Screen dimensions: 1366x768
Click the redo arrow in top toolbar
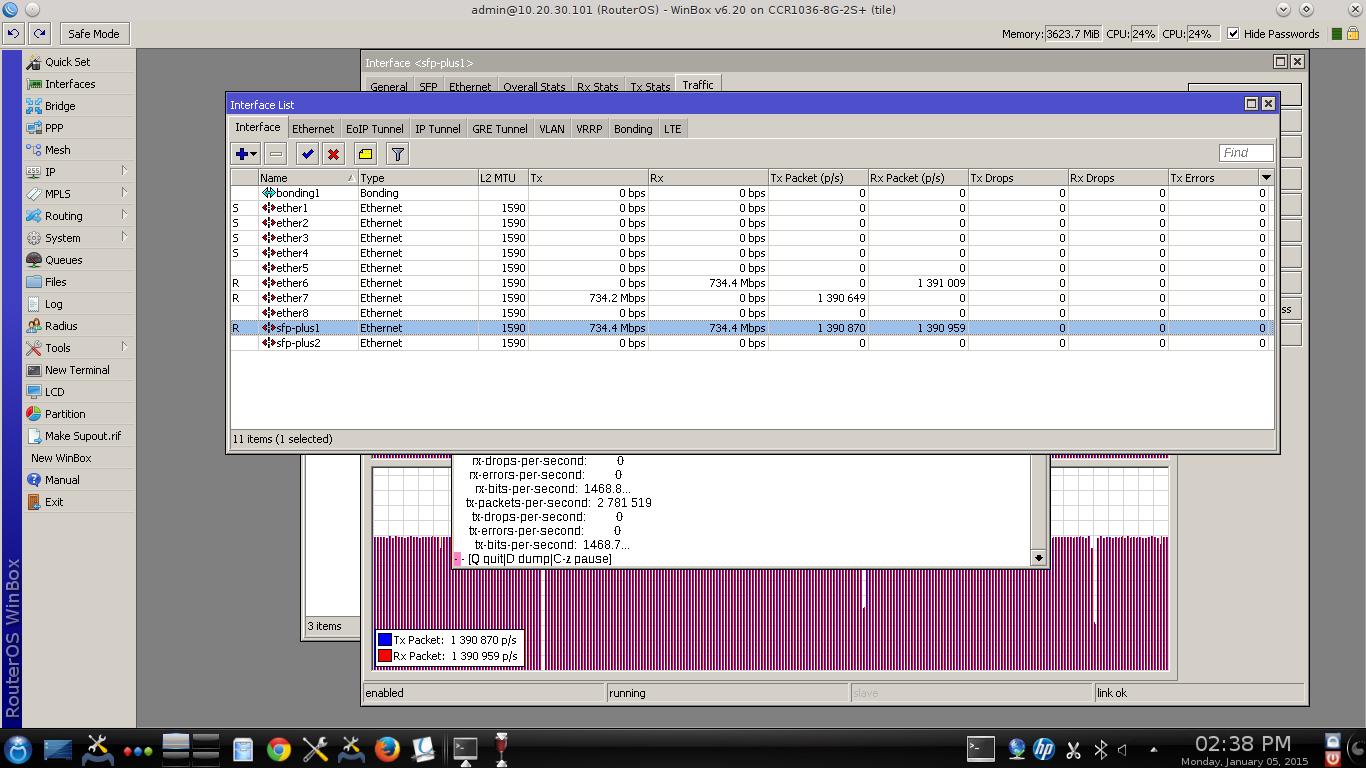39,34
